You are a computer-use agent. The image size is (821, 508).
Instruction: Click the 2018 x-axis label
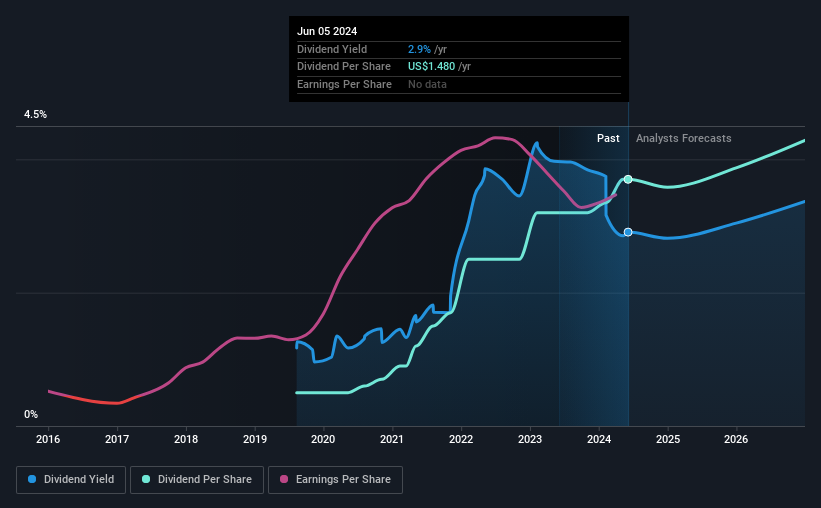coord(186,439)
